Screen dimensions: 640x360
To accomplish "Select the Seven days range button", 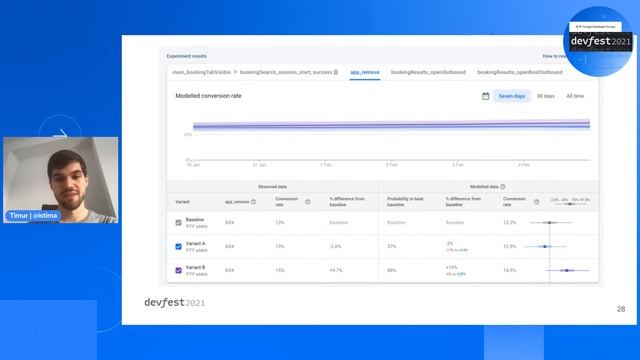I will [x=512, y=96].
